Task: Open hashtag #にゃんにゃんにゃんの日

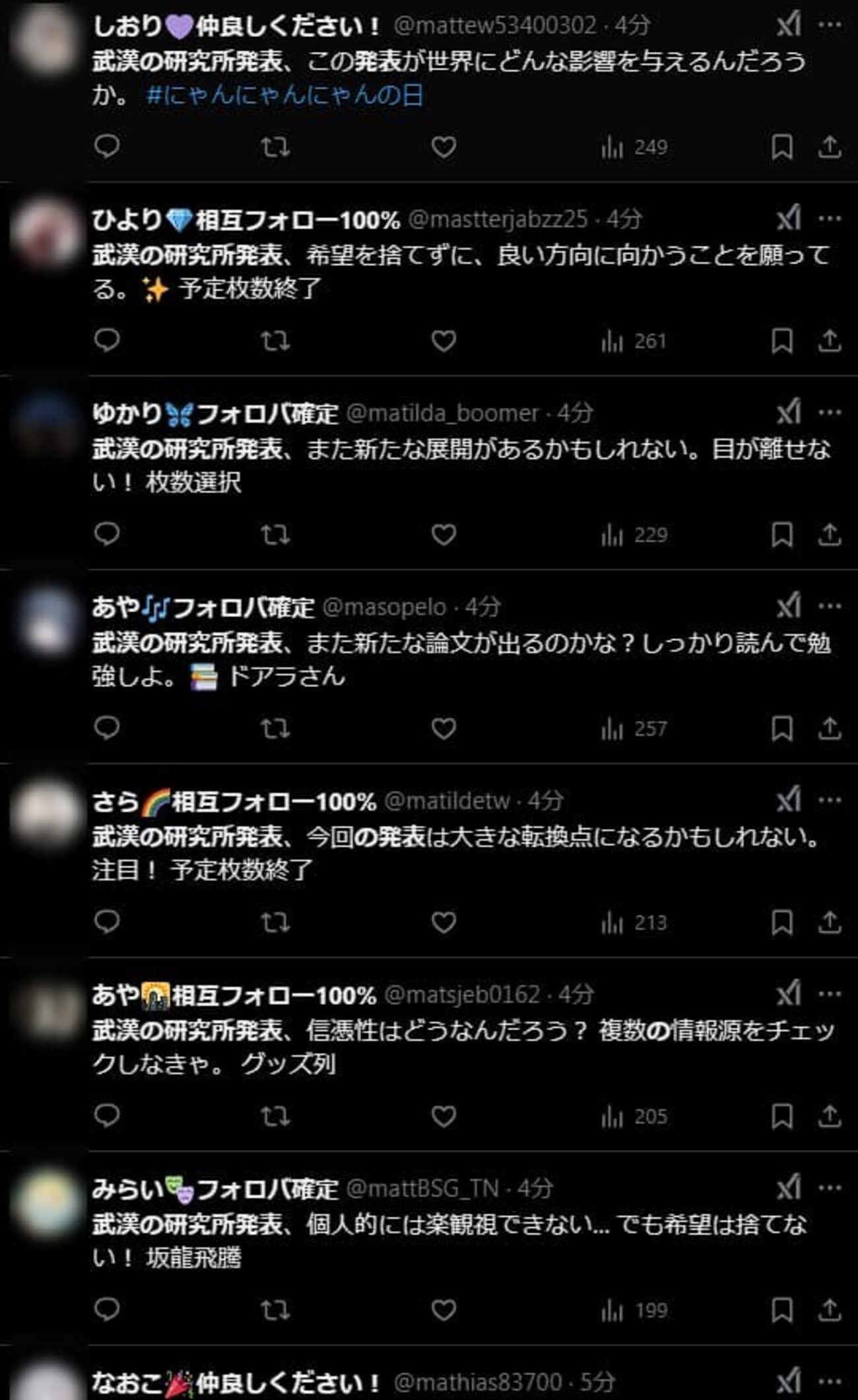Action: pos(284,96)
